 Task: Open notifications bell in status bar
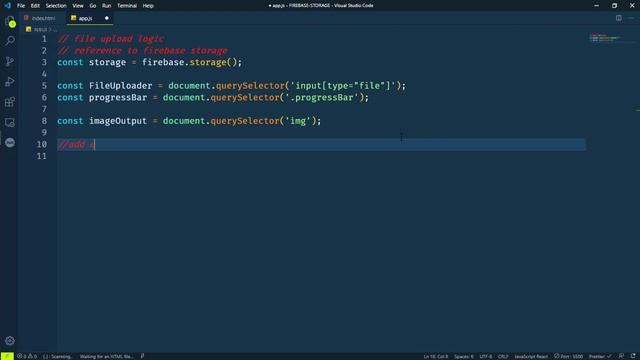pos(633,356)
